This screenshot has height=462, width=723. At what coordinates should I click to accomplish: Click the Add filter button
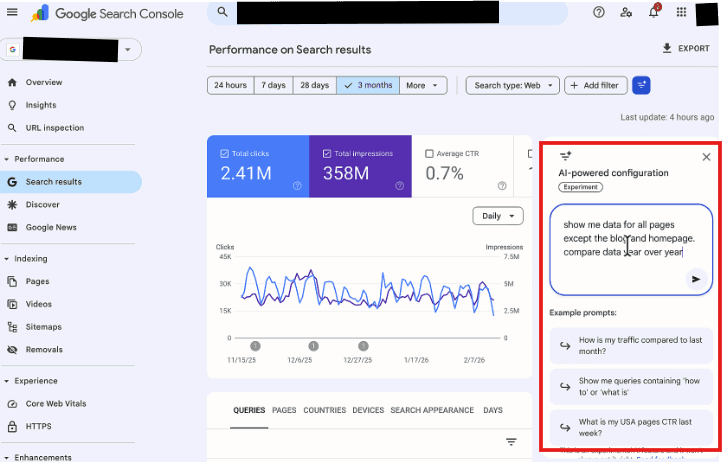coord(596,85)
